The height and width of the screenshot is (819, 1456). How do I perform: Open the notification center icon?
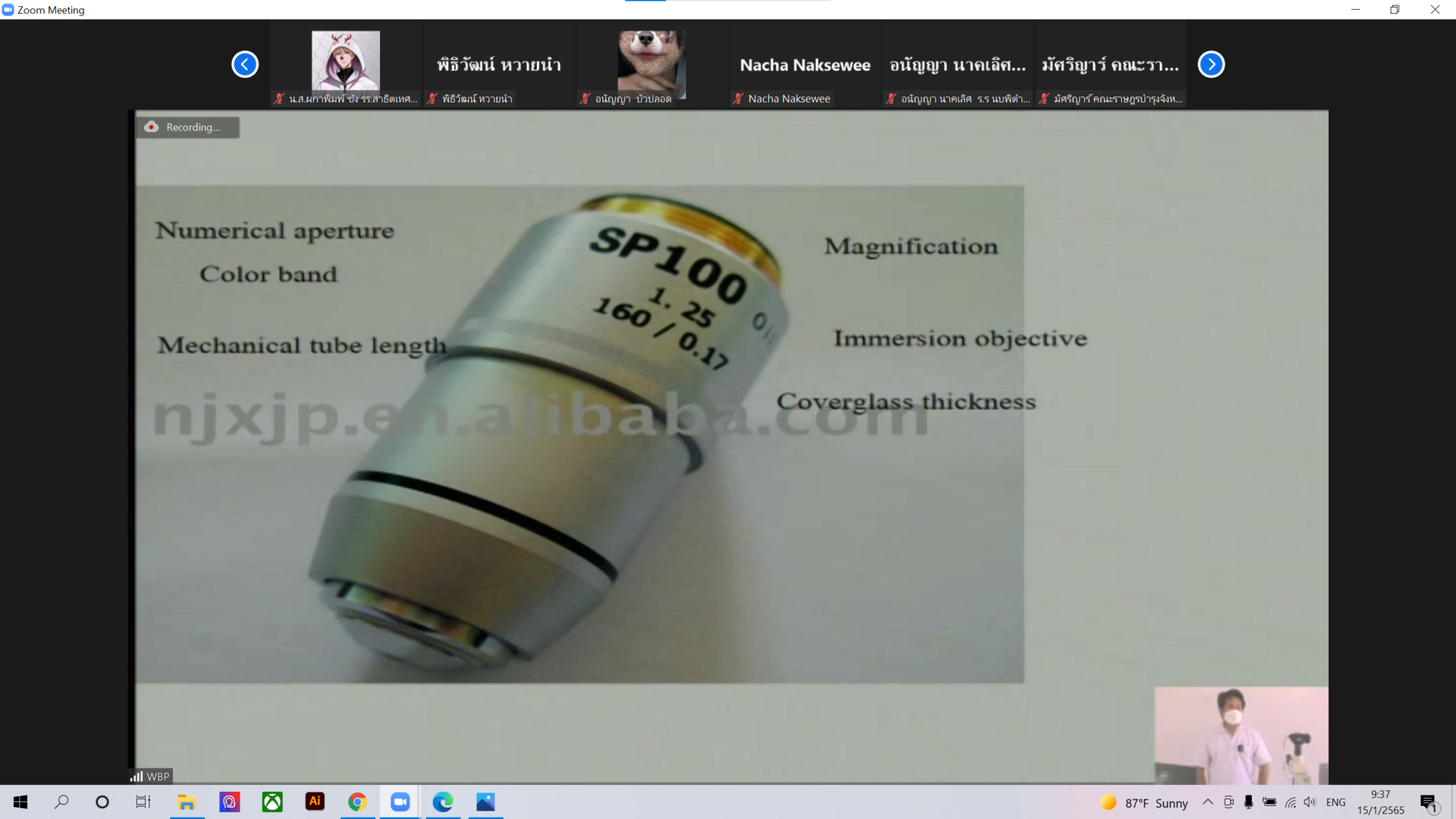[x=1428, y=802]
